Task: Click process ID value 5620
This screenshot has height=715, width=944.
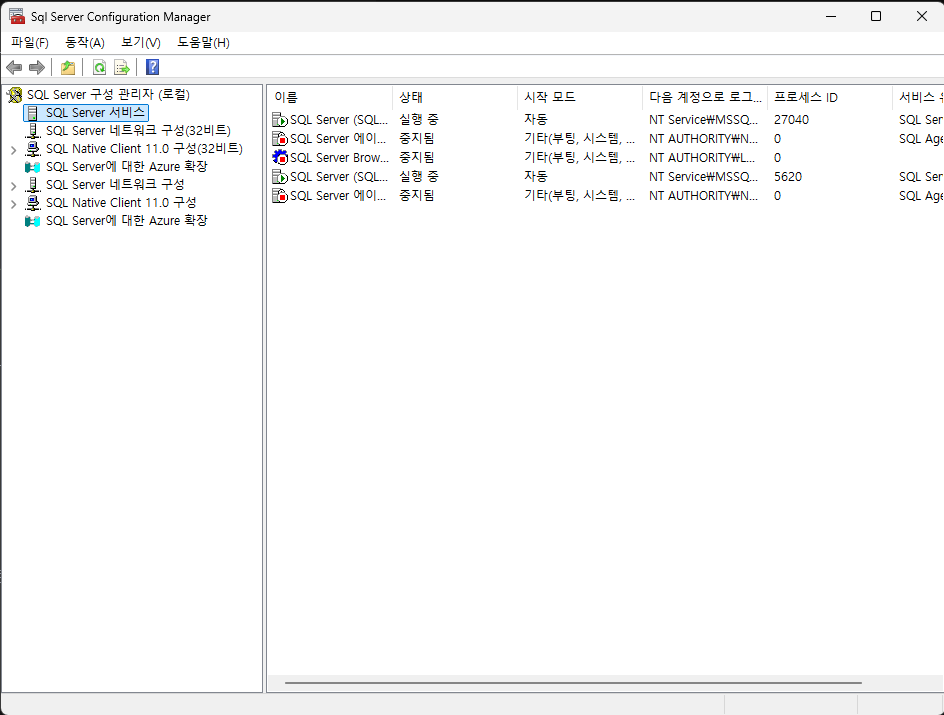Action: tap(787, 177)
